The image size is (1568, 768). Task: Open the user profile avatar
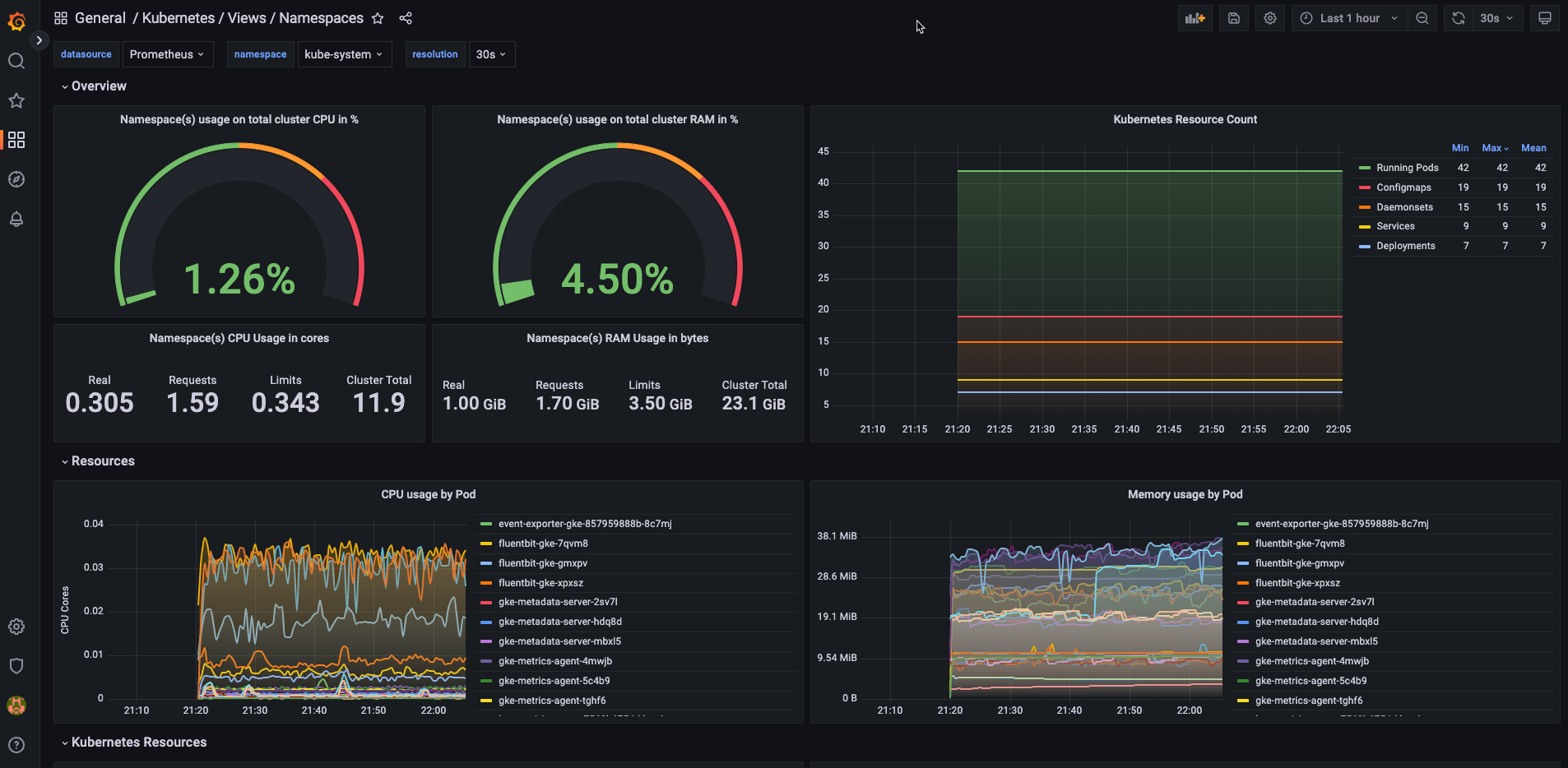pyautogui.click(x=16, y=706)
